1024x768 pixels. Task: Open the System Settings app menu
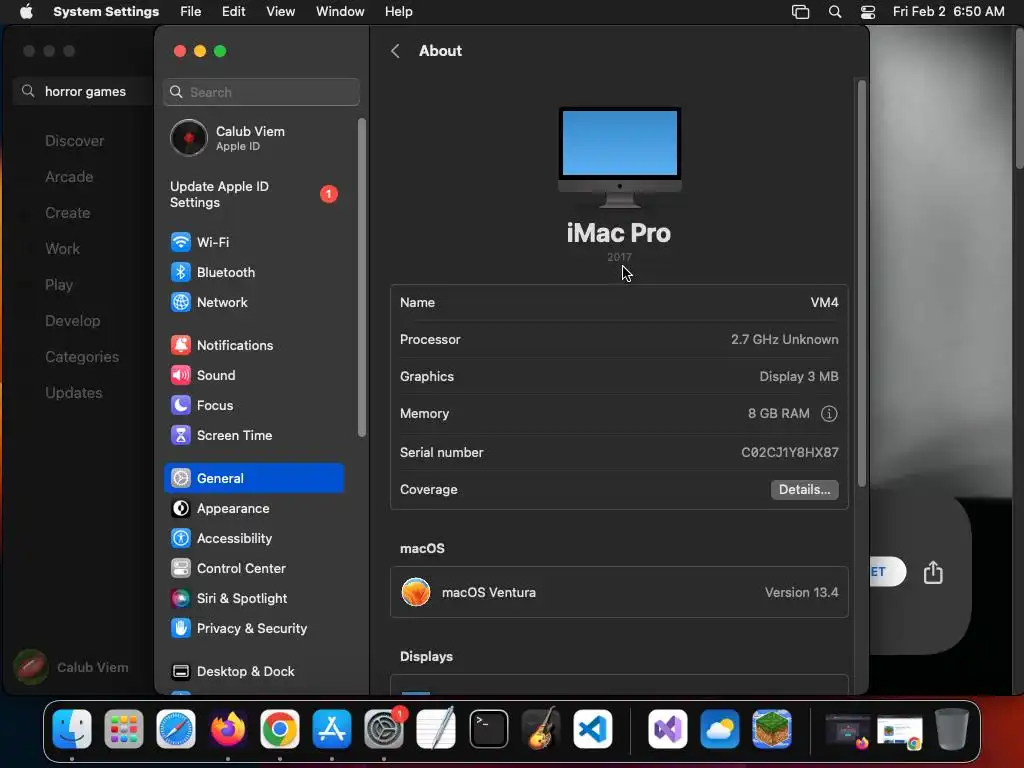pyautogui.click(x=106, y=12)
